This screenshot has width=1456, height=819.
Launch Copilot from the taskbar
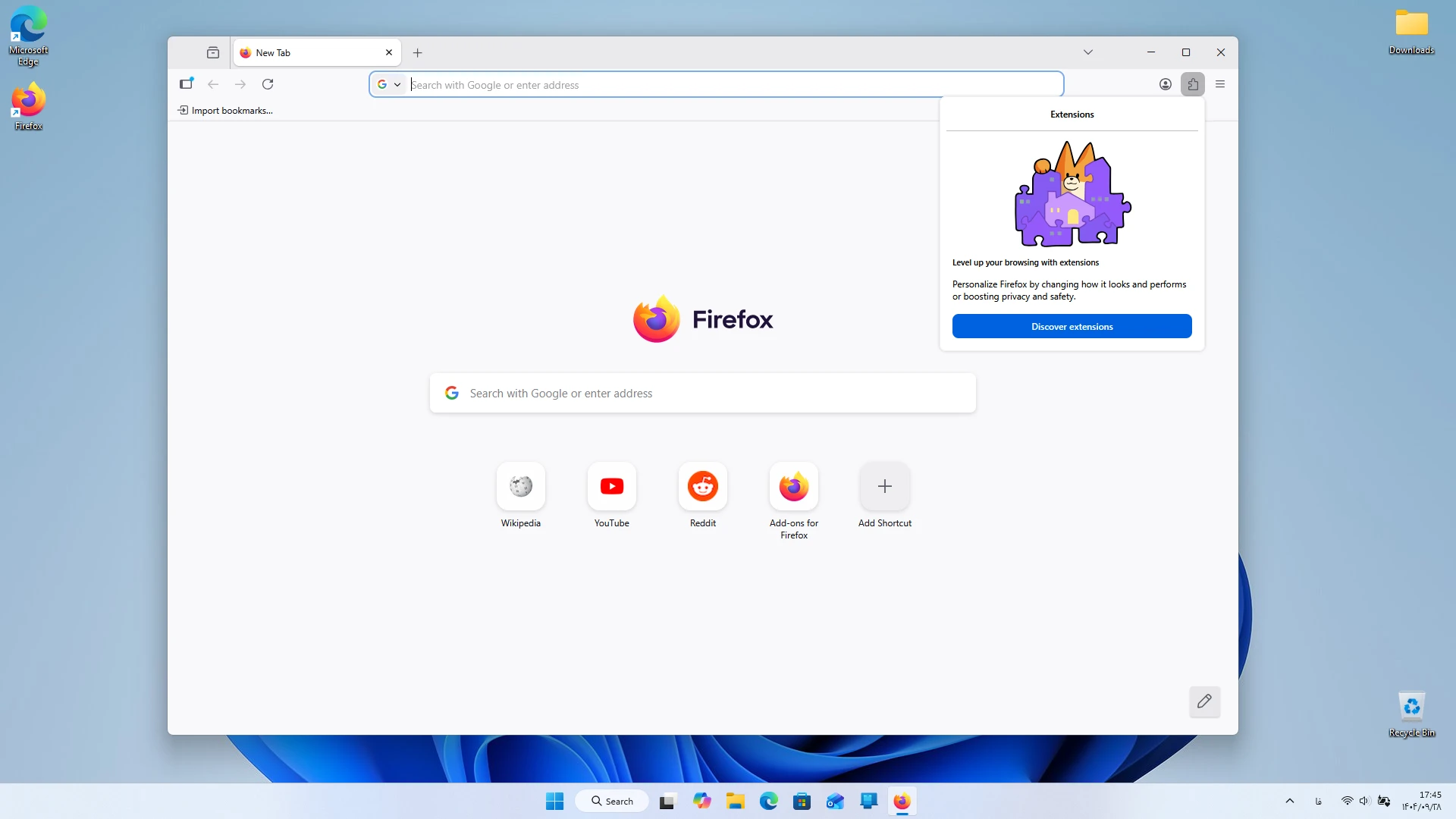(x=702, y=801)
